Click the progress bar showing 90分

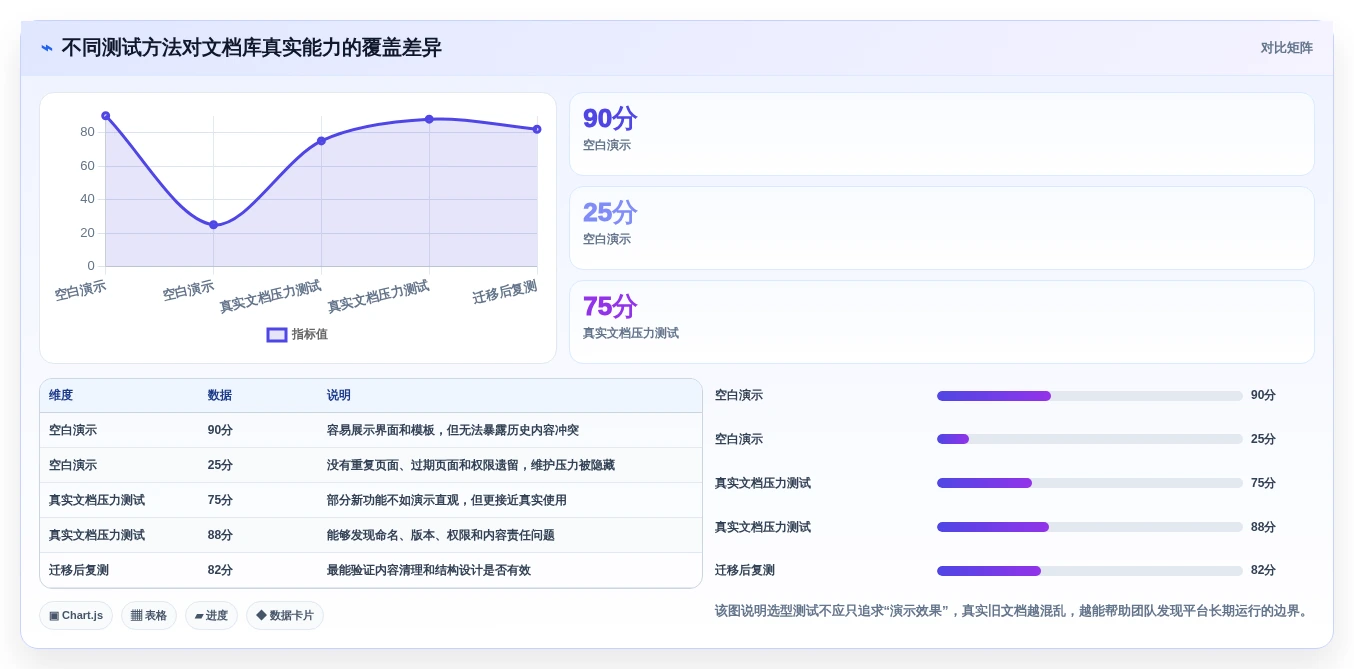1089,396
